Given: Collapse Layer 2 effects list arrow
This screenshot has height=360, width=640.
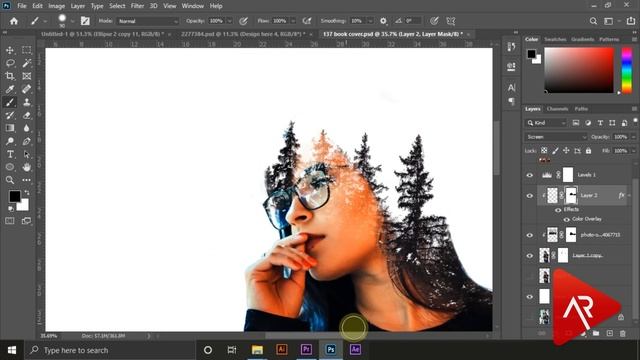Looking at the screenshot, I should pyautogui.click(x=629, y=196).
